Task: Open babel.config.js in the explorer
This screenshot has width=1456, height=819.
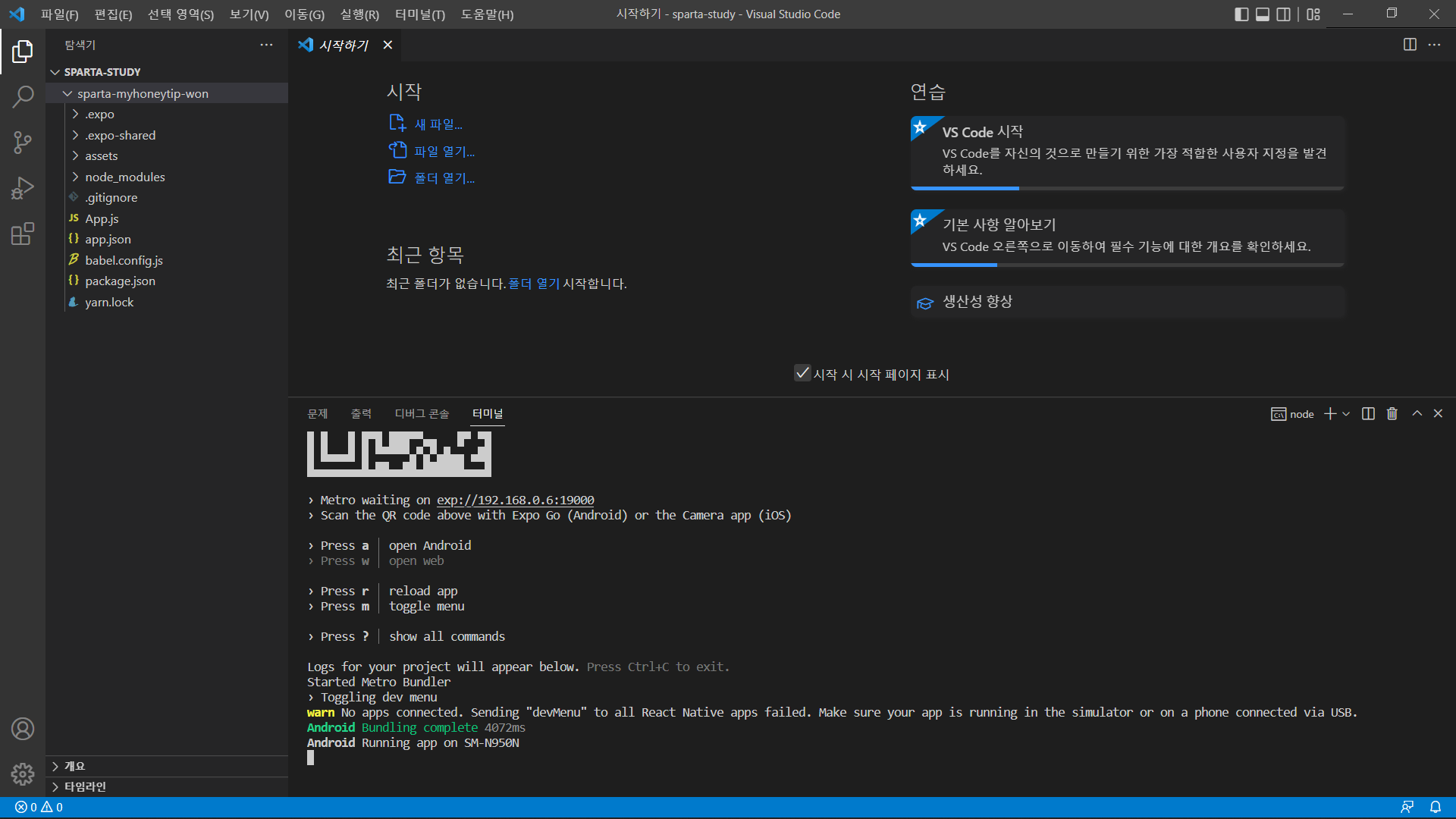Action: point(167,260)
